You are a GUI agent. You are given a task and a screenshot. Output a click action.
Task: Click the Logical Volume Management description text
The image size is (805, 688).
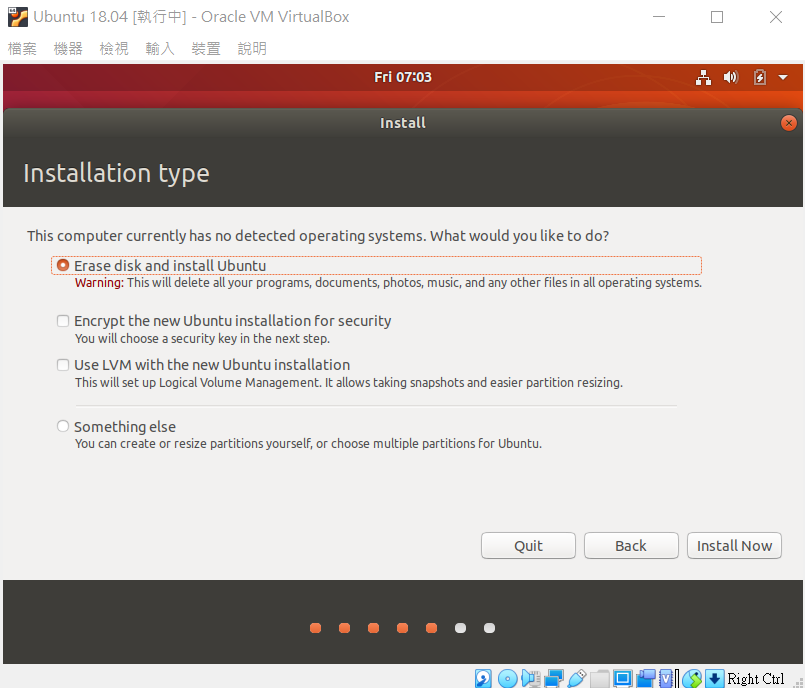(349, 383)
